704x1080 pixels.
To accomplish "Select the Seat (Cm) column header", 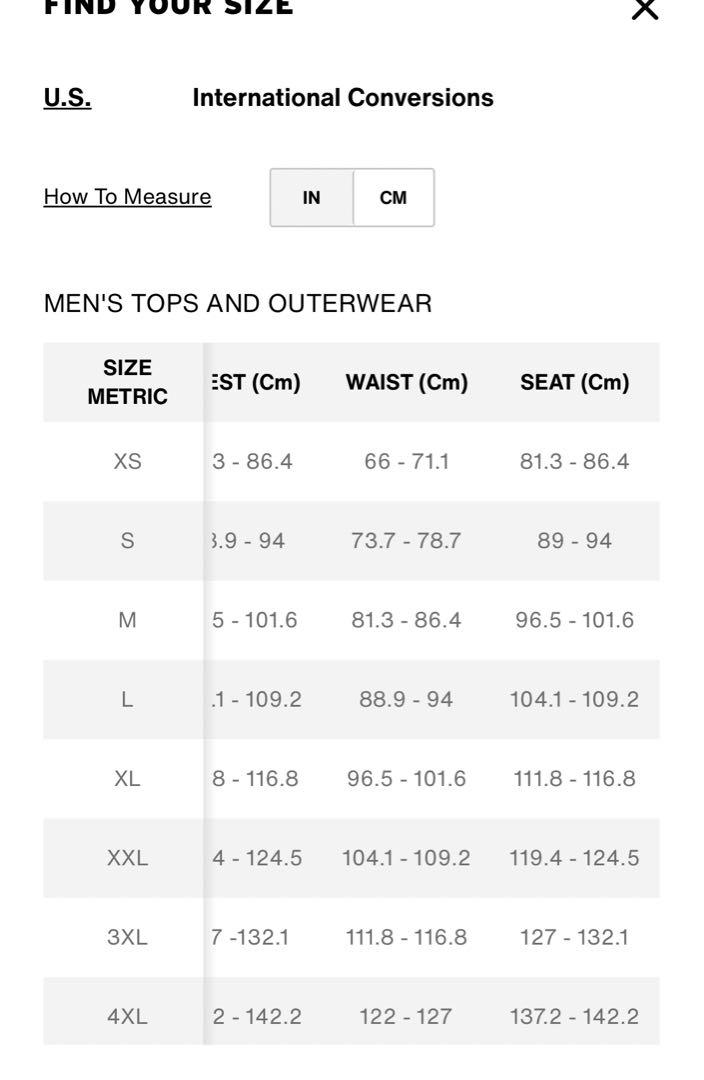I will pyautogui.click(x=574, y=382).
